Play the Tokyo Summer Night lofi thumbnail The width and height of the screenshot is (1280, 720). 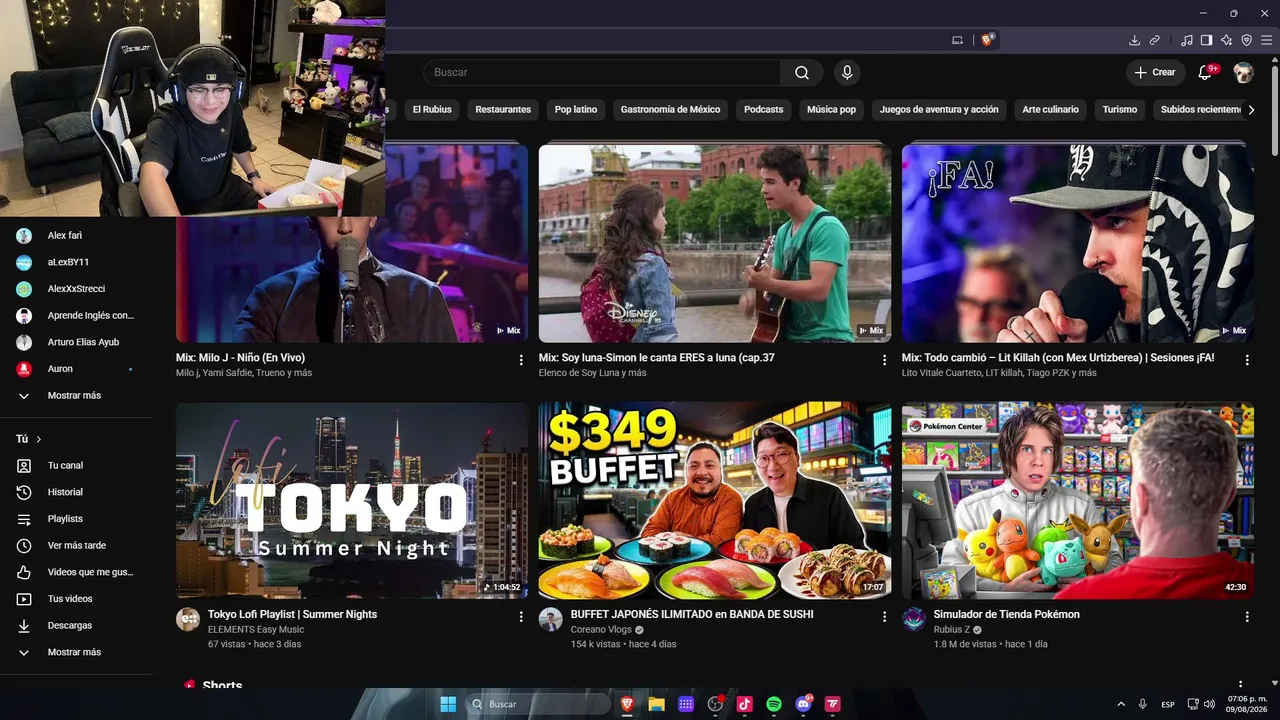pos(352,500)
